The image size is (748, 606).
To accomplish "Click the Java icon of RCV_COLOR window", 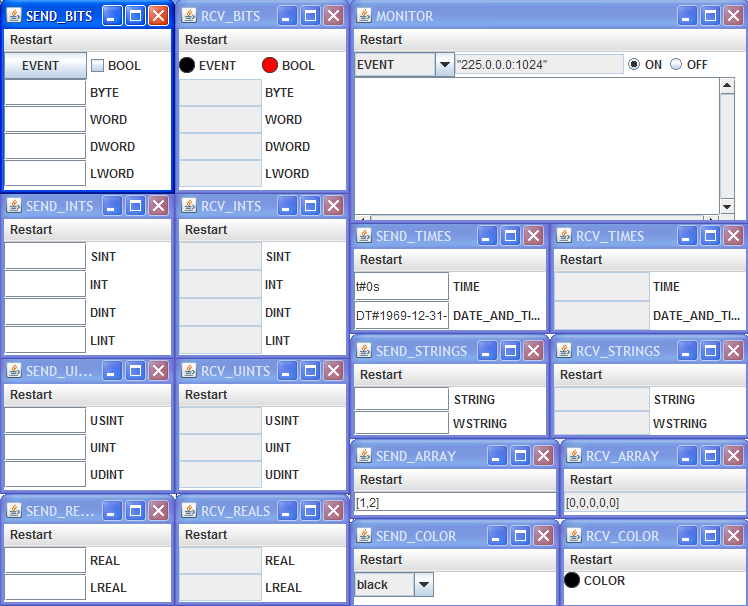I will coord(574,536).
